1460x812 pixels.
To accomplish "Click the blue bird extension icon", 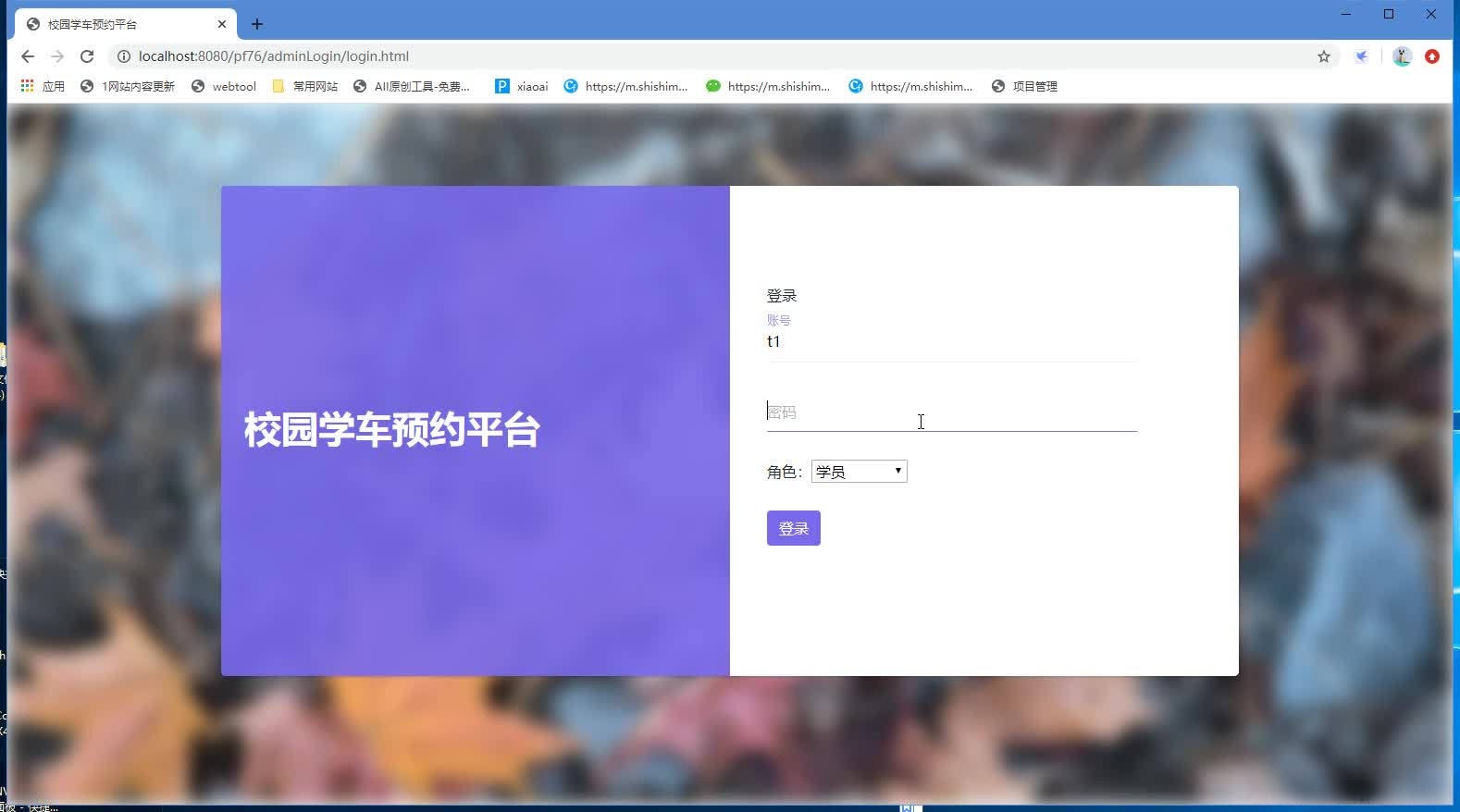I will [1362, 56].
